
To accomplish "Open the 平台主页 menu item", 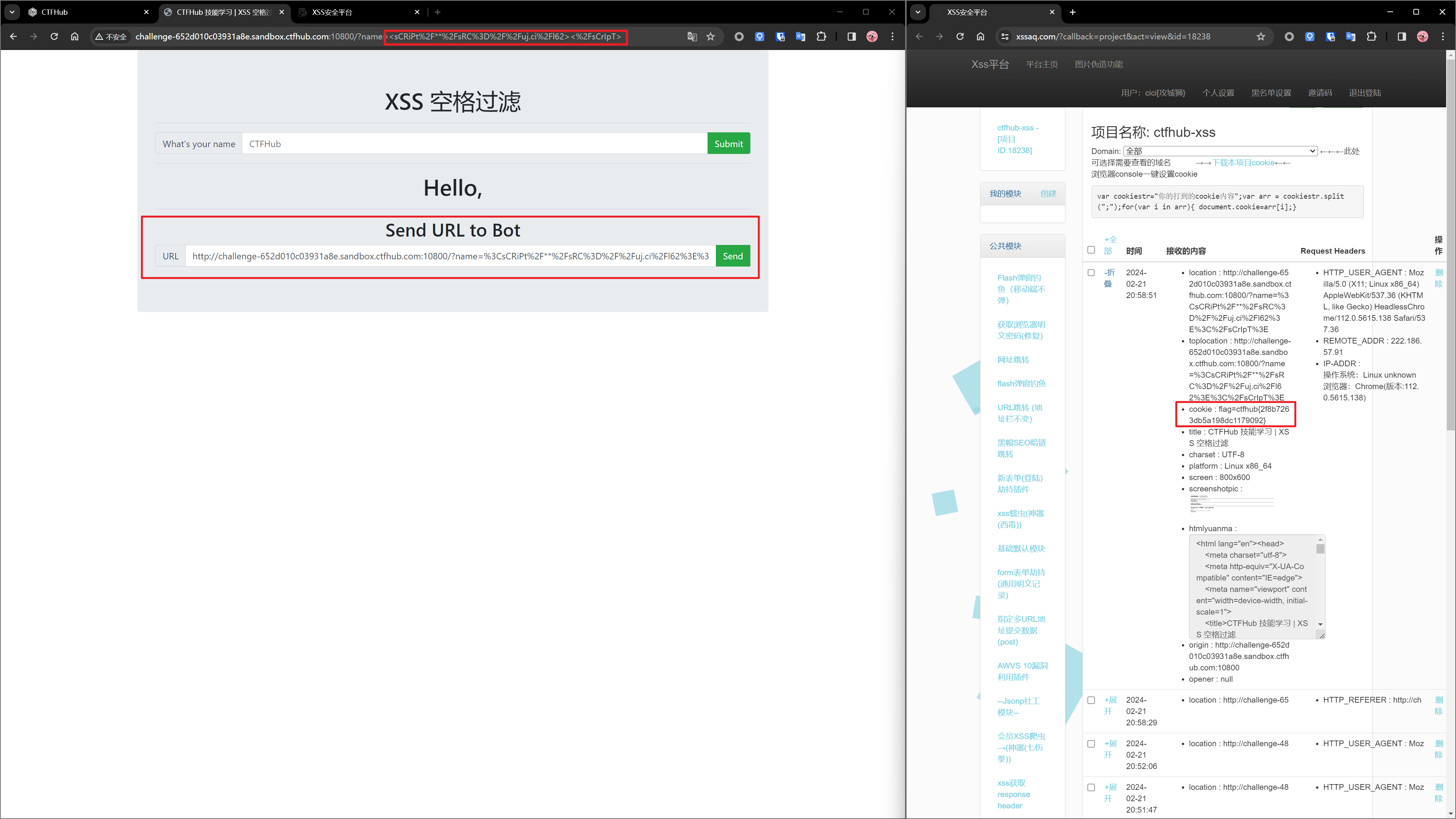I will coord(1042,64).
